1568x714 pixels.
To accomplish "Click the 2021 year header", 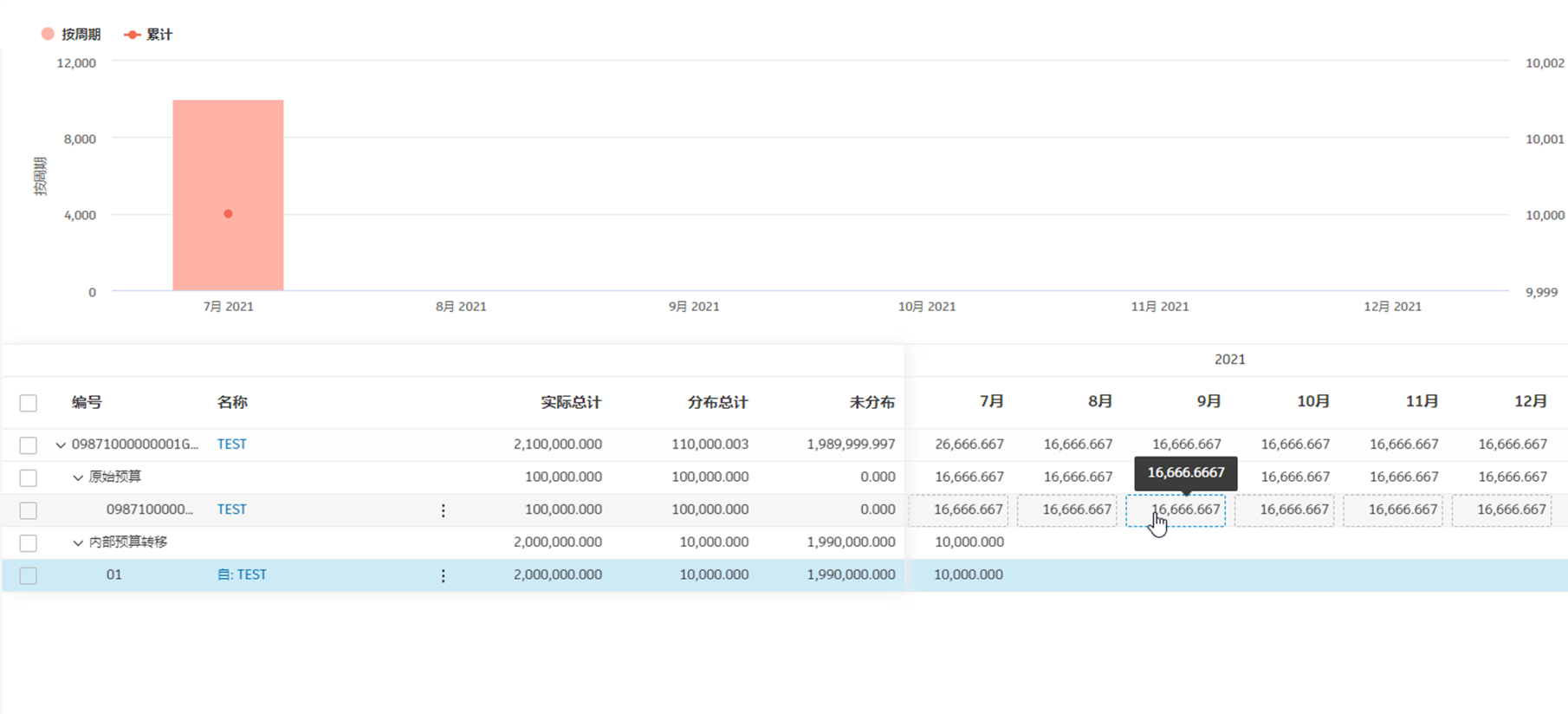I will 1229,360.
